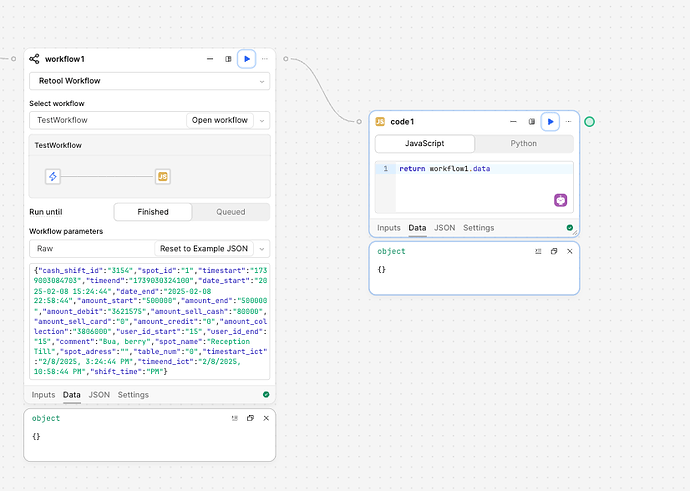This screenshot has width=690, height=491.
Task: Open the purple AI assistant icon in code1
Action: tap(560, 200)
